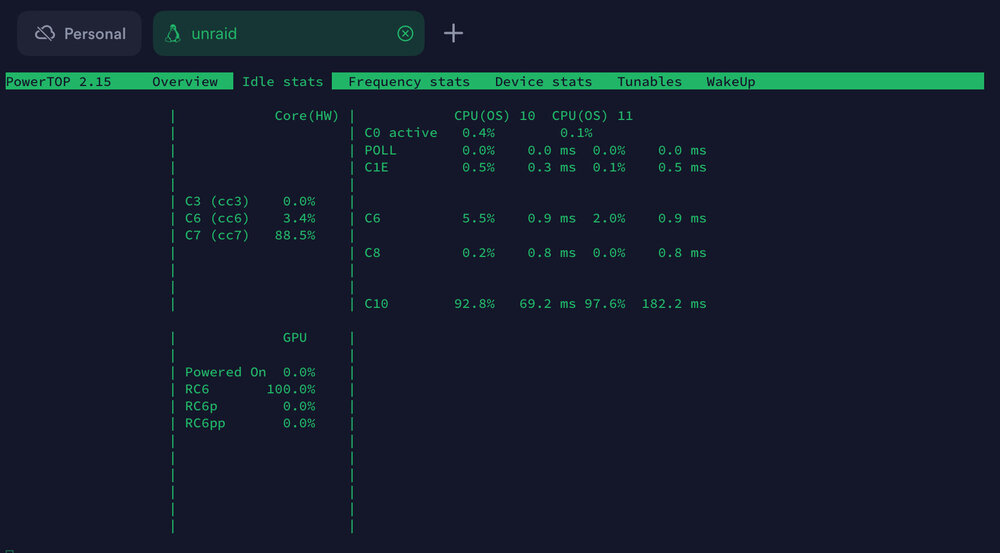The width and height of the screenshot is (1000, 553).
Task: Click the 2.0% C6 value
Action: pyautogui.click(x=609, y=218)
